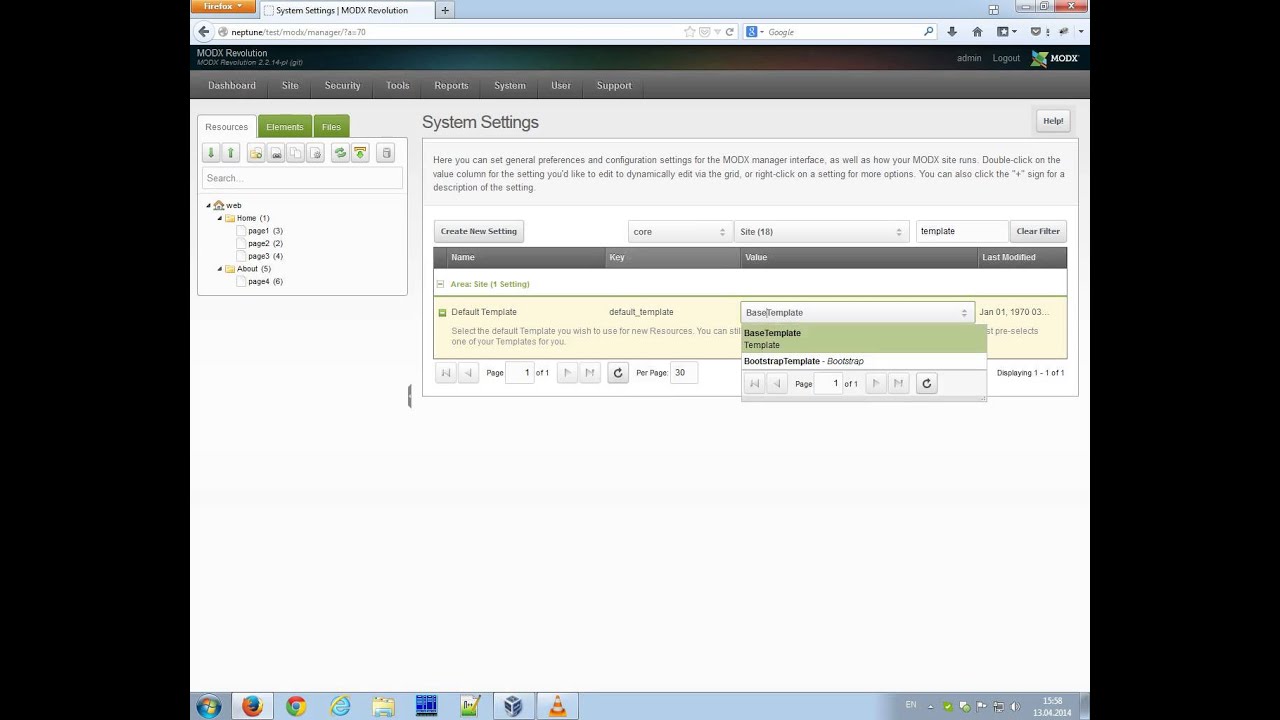Image resolution: width=1280 pixels, height=720 pixels.
Task: Click the Help! button
Action: pos(1053,121)
